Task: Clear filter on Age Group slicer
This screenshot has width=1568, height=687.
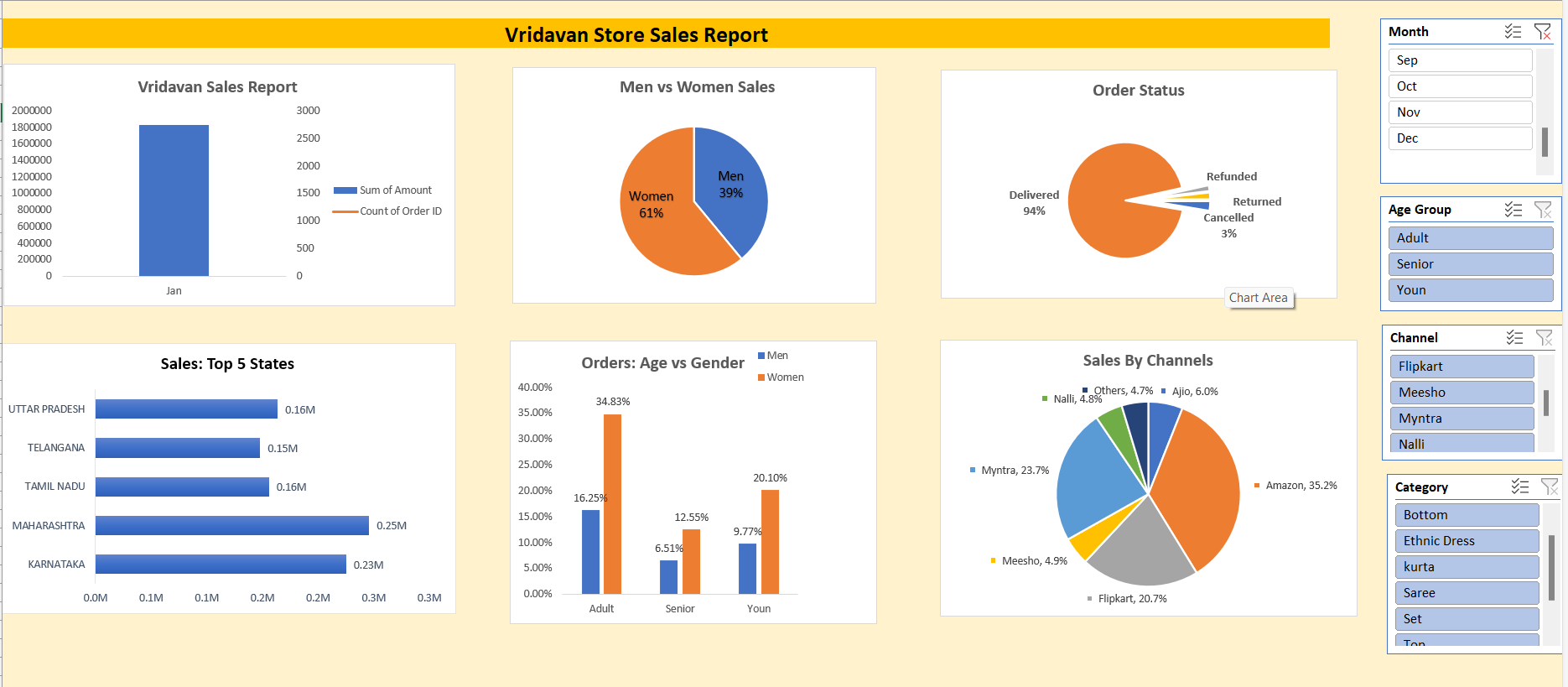Action: pos(1543,210)
